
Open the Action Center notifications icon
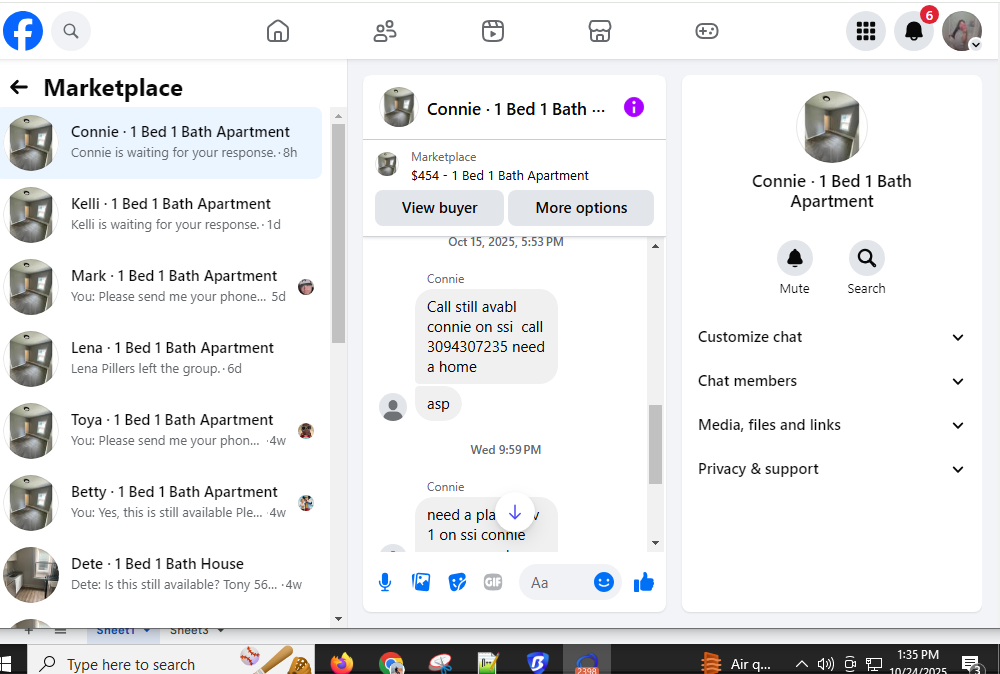tap(971, 664)
